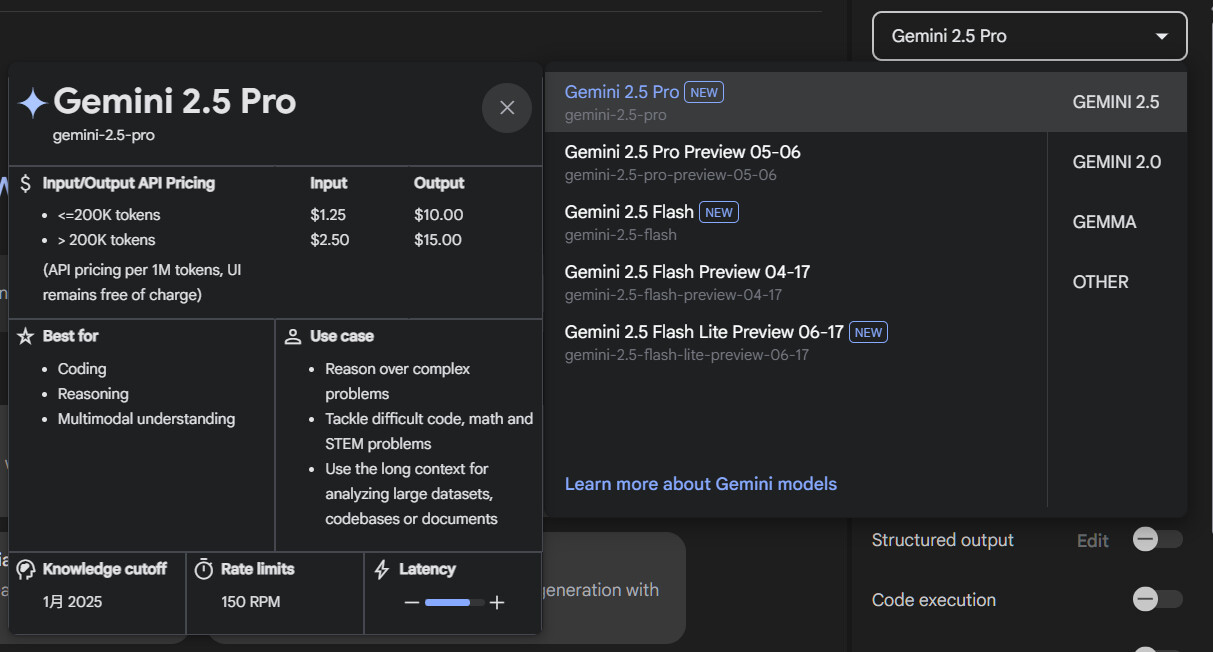Toggle the Structured output switch
The width and height of the screenshot is (1213, 652).
1158,540
